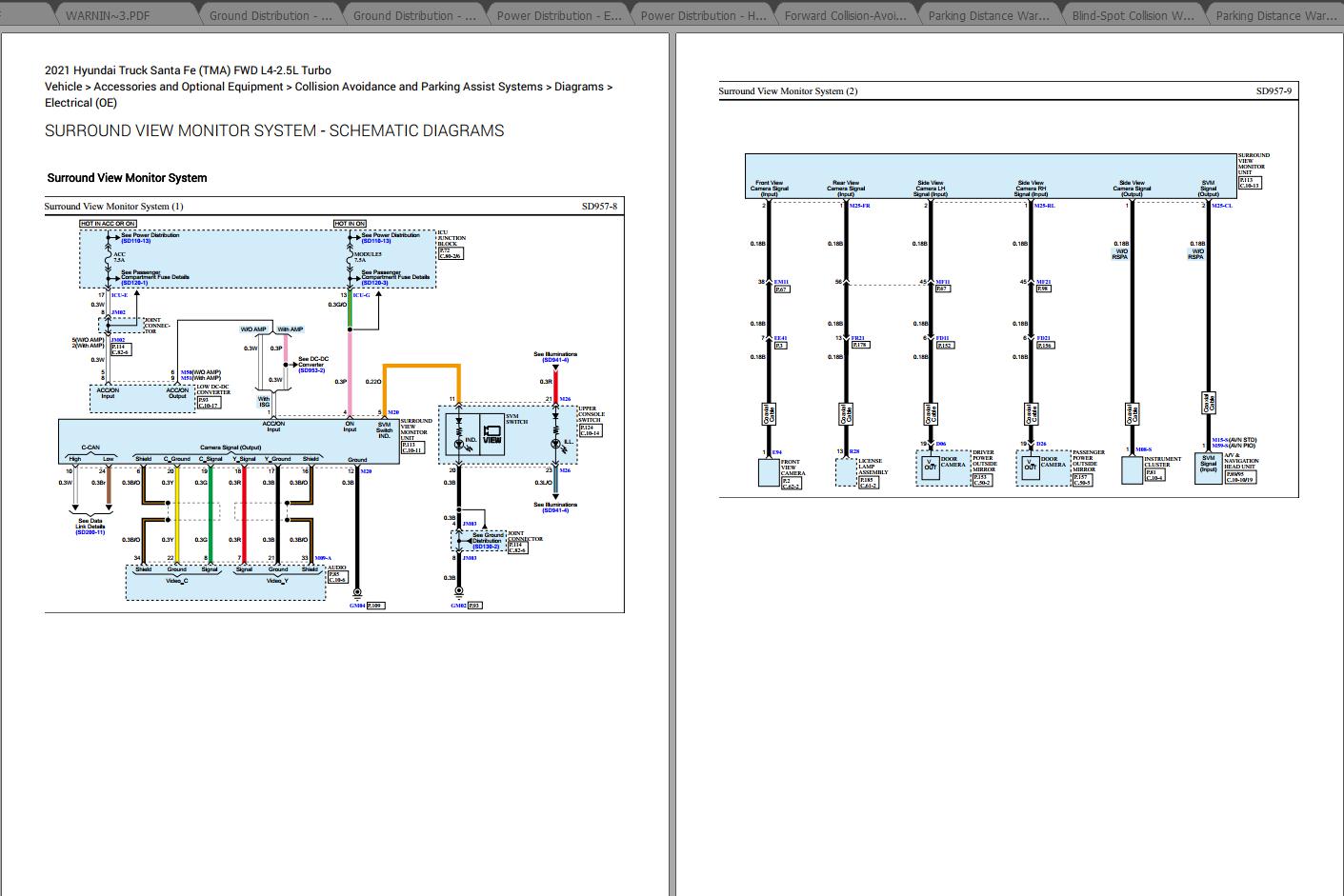Click the VIEW camera symbol in SVM switch
Viewport: 1344px width, 896px height.
(492, 434)
